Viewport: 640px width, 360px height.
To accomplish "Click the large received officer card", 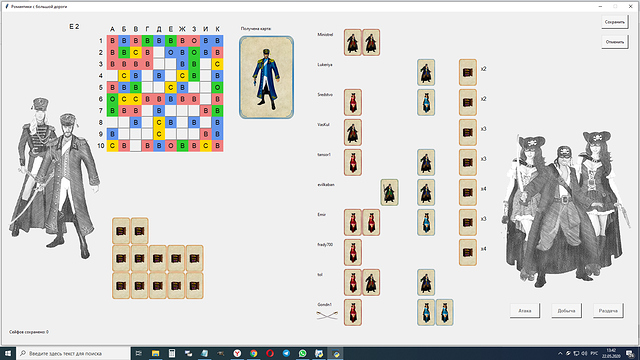I will (x=267, y=78).
